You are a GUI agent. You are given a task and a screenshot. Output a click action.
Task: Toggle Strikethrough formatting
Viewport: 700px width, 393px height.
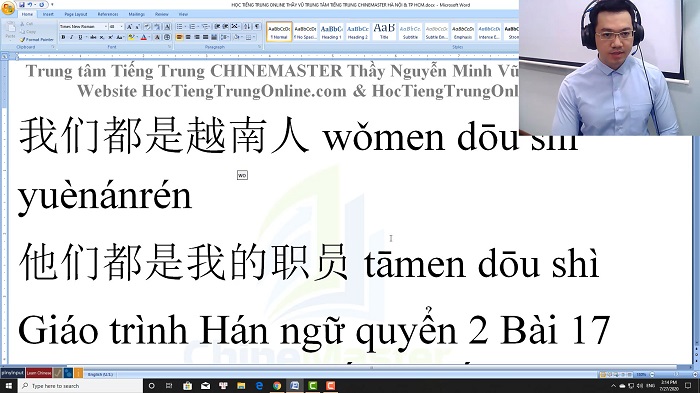click(93, 37)
